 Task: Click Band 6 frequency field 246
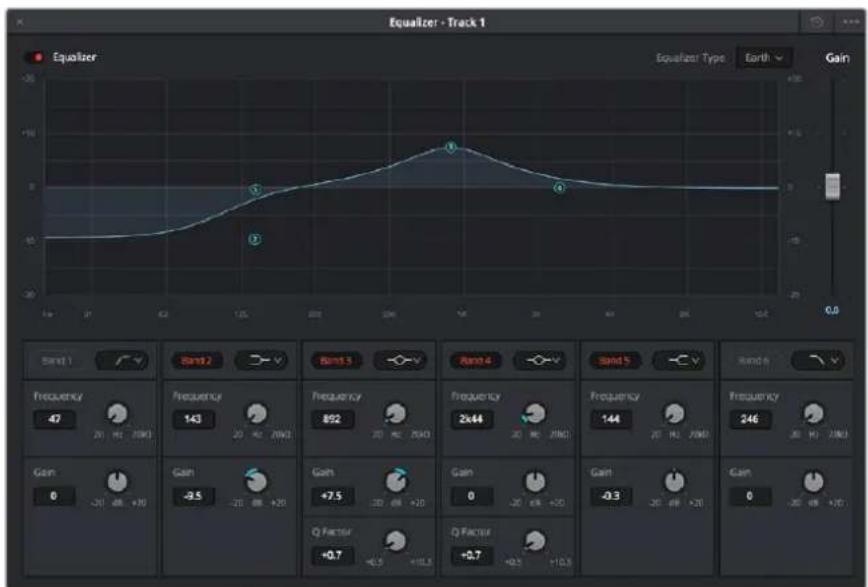click(x=750, y=419)
